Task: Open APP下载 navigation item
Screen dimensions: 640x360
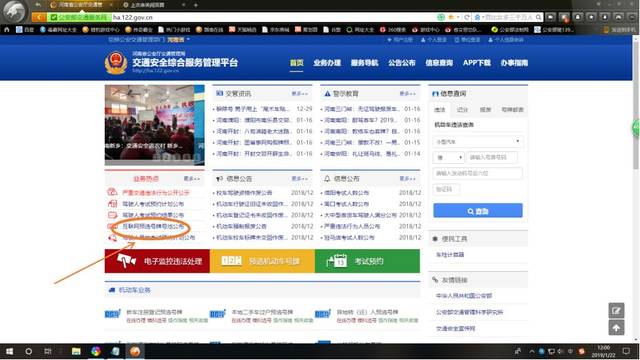Action: click(x=477, y=63)
